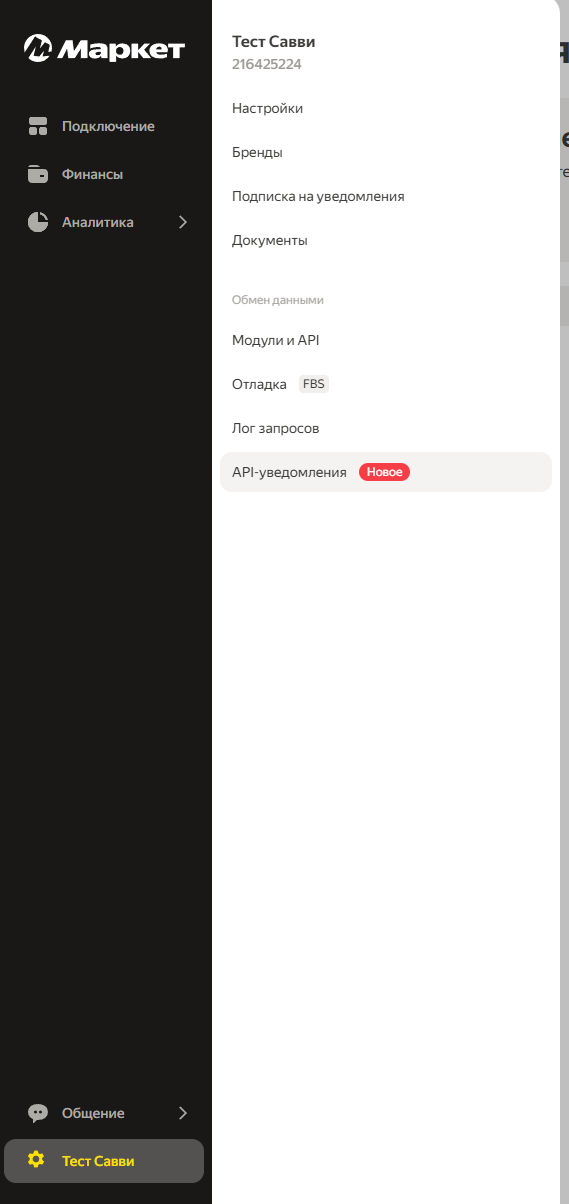569x1204 pixels.
Task: Click the pie chart icon for Аналитика
Action: point(38,222)
